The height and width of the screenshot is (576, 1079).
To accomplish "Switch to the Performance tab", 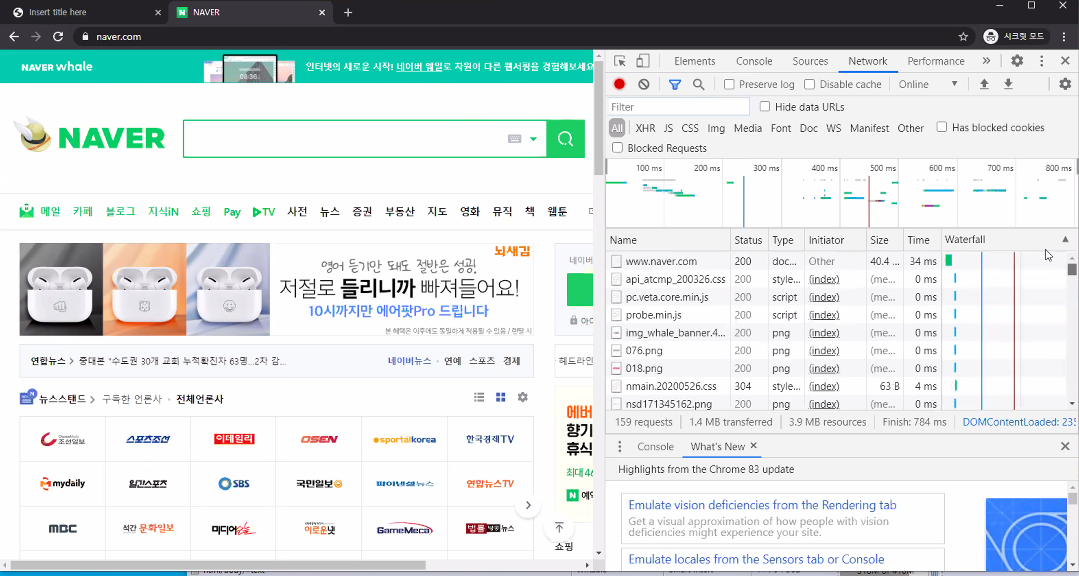I will tap(936, 61).
